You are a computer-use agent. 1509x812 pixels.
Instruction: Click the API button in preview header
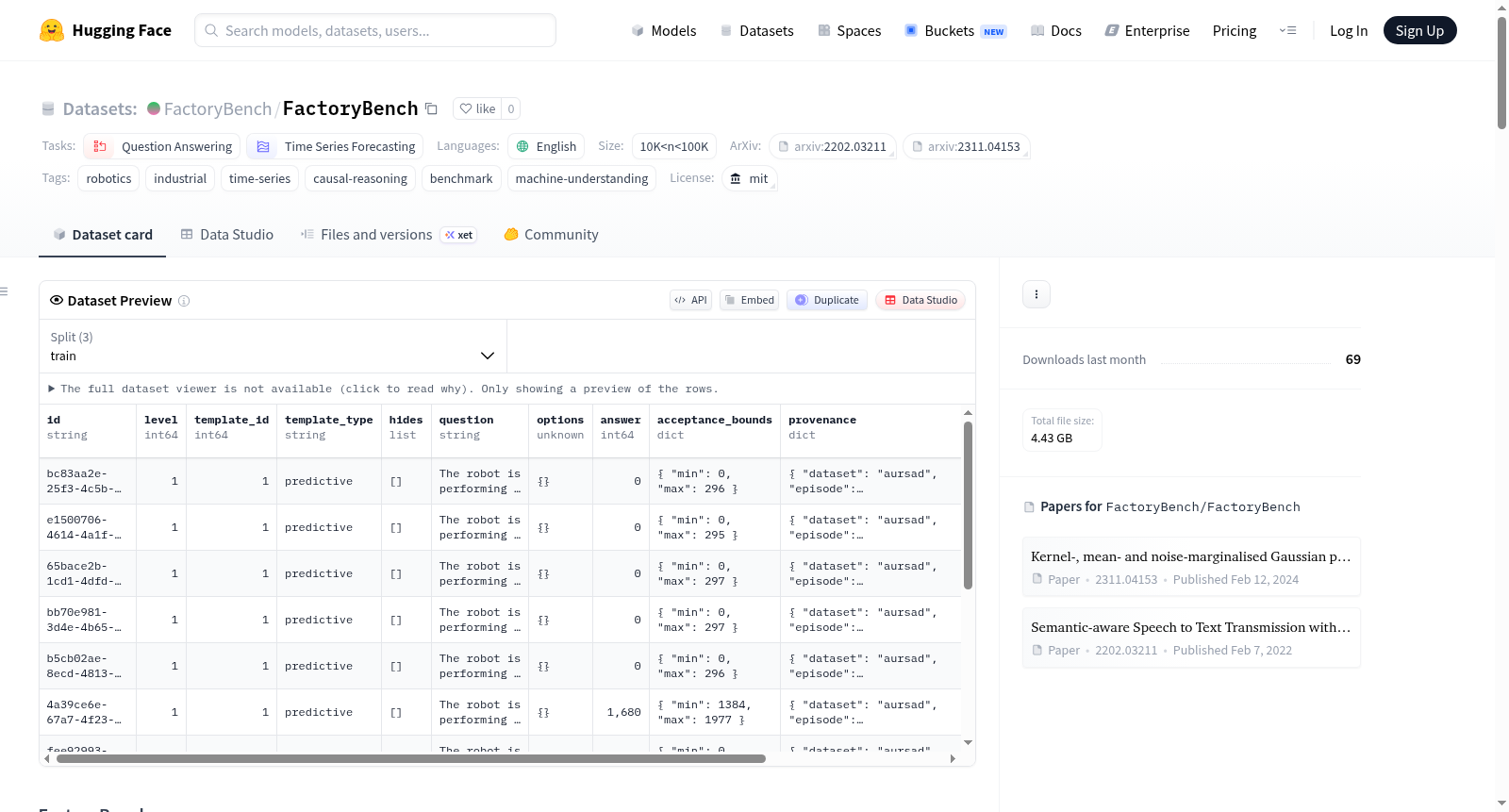(x=690, y=300)
